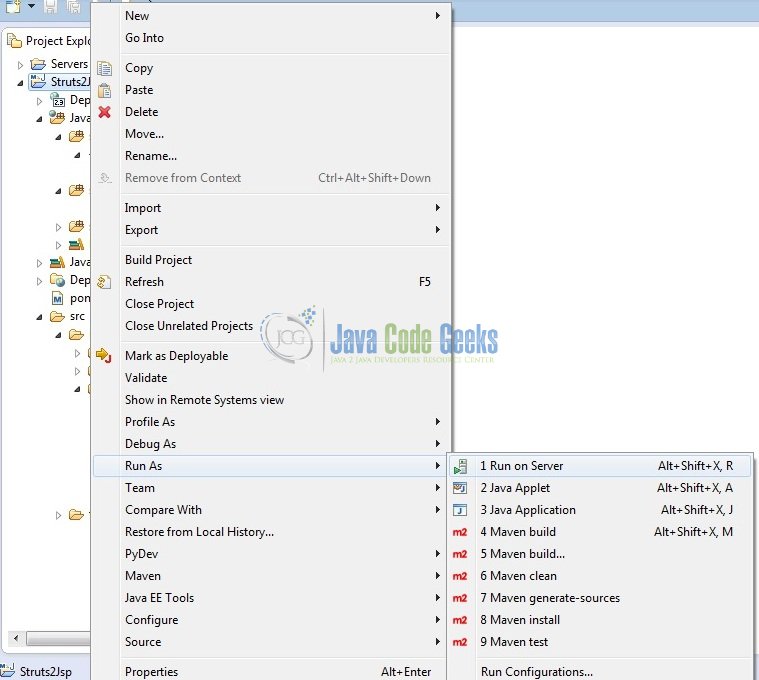
Task: Open the Export submenu arrow
Action: (x=438, y=229)
